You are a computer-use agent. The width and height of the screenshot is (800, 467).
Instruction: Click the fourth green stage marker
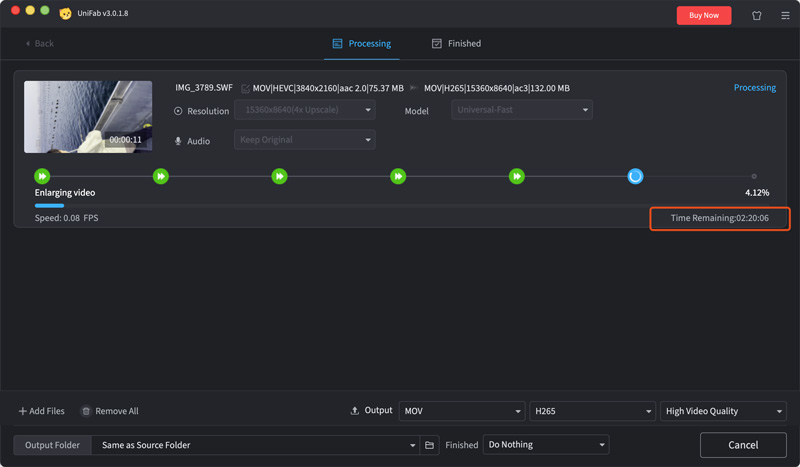click(398, 177)
